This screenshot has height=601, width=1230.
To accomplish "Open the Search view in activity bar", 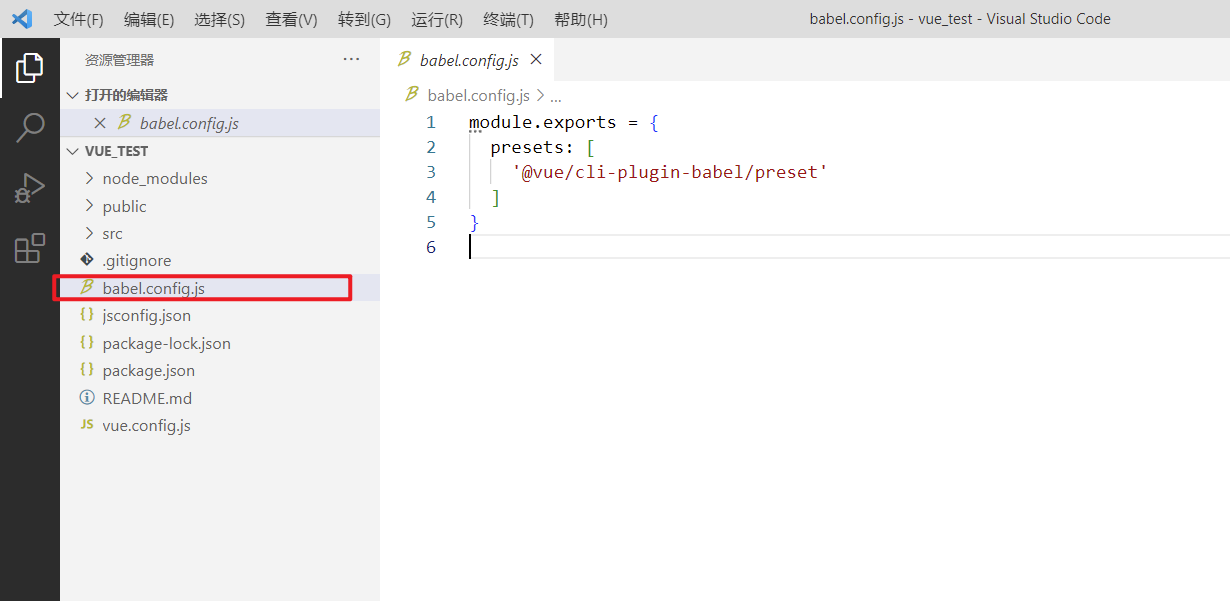I will tap(30, 128).
